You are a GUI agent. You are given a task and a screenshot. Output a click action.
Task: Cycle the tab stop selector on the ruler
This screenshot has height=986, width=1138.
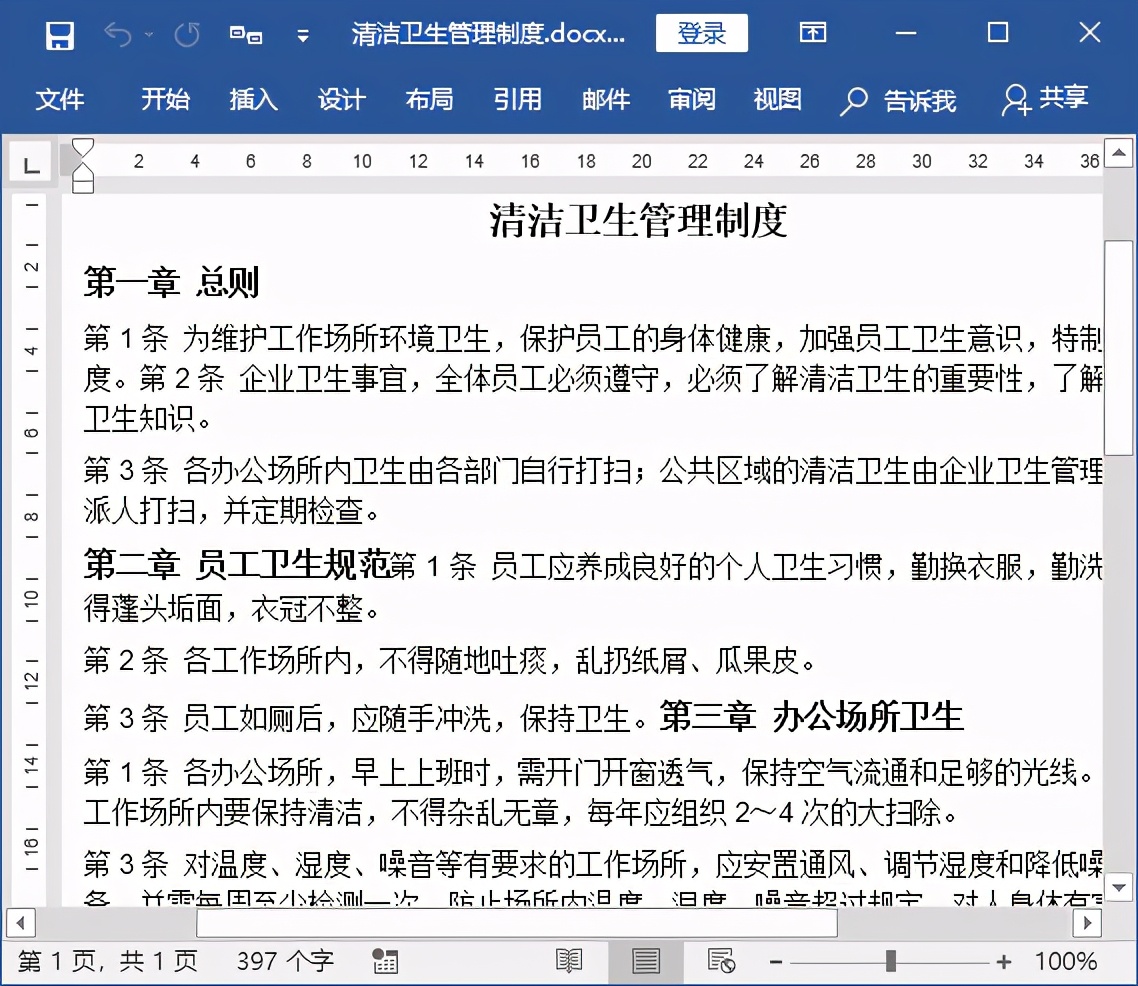30,163
